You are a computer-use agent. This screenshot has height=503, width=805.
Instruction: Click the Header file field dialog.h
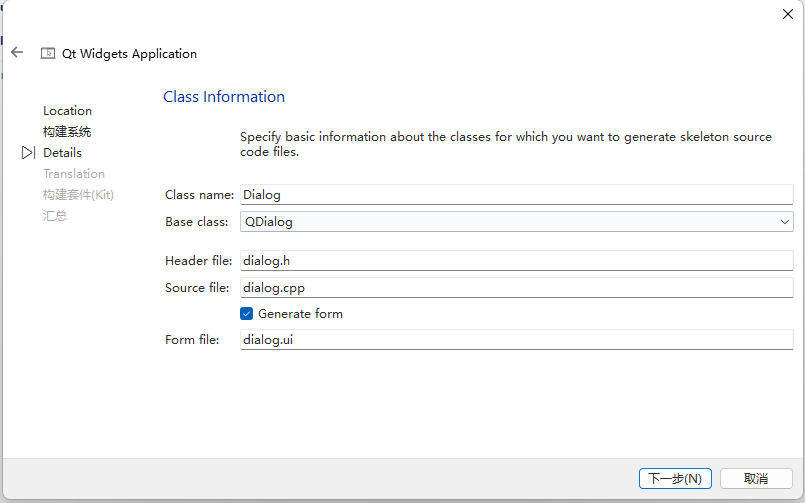click(516, 261)
